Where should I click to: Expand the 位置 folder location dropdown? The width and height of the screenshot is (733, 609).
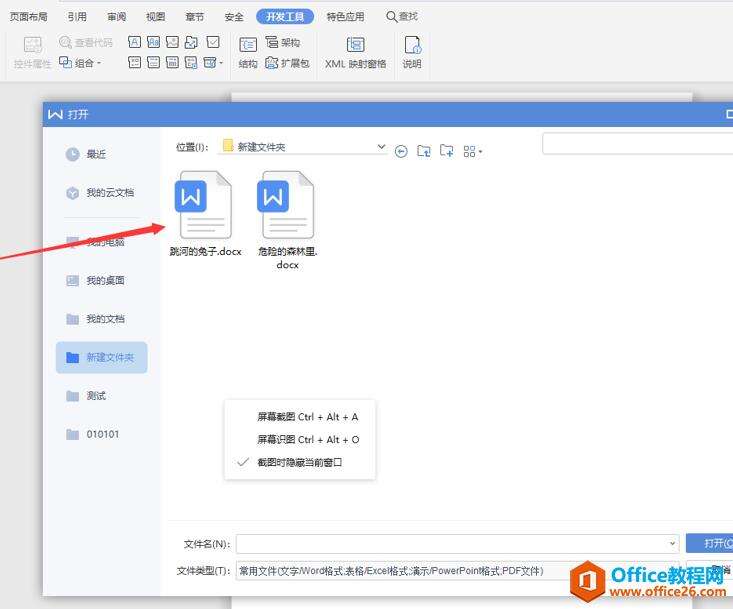pos(381,147)
